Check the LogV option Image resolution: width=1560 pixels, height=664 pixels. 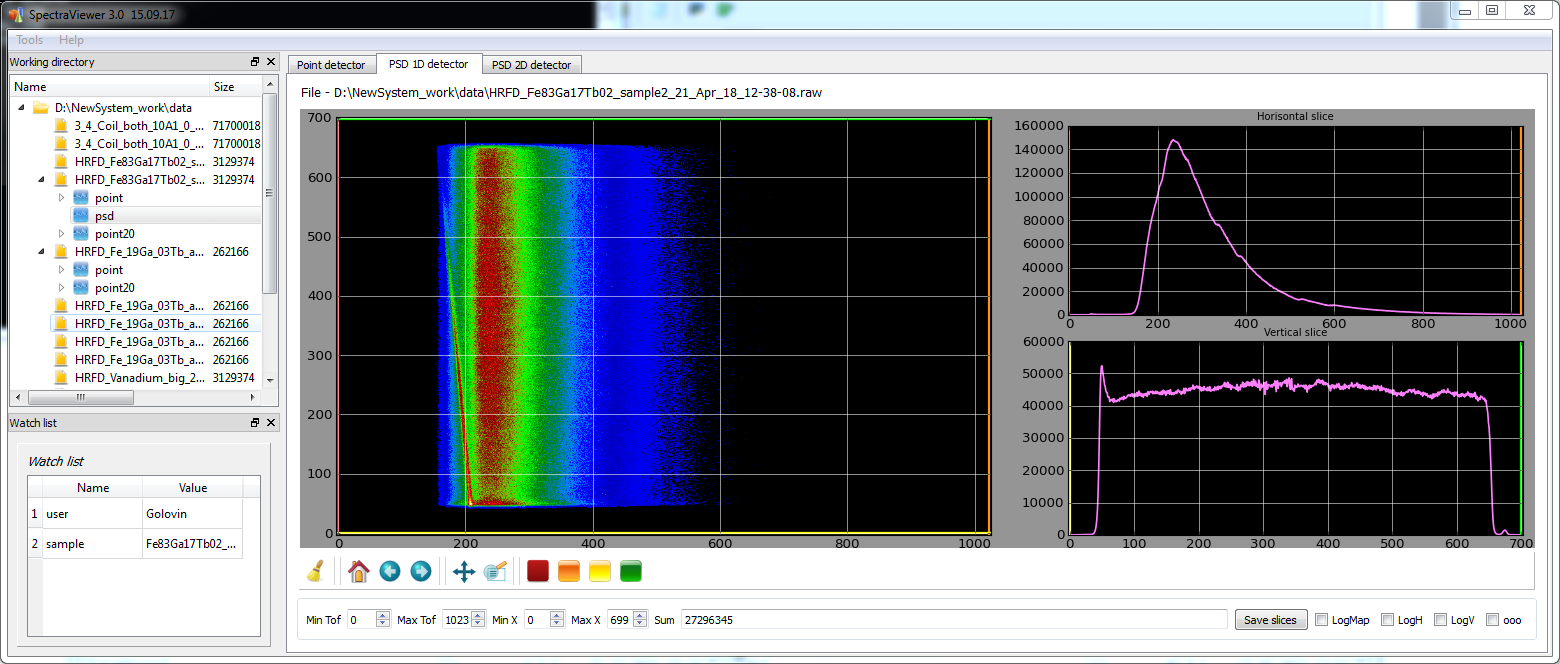pyautogui.click(x=1441, y=620)
